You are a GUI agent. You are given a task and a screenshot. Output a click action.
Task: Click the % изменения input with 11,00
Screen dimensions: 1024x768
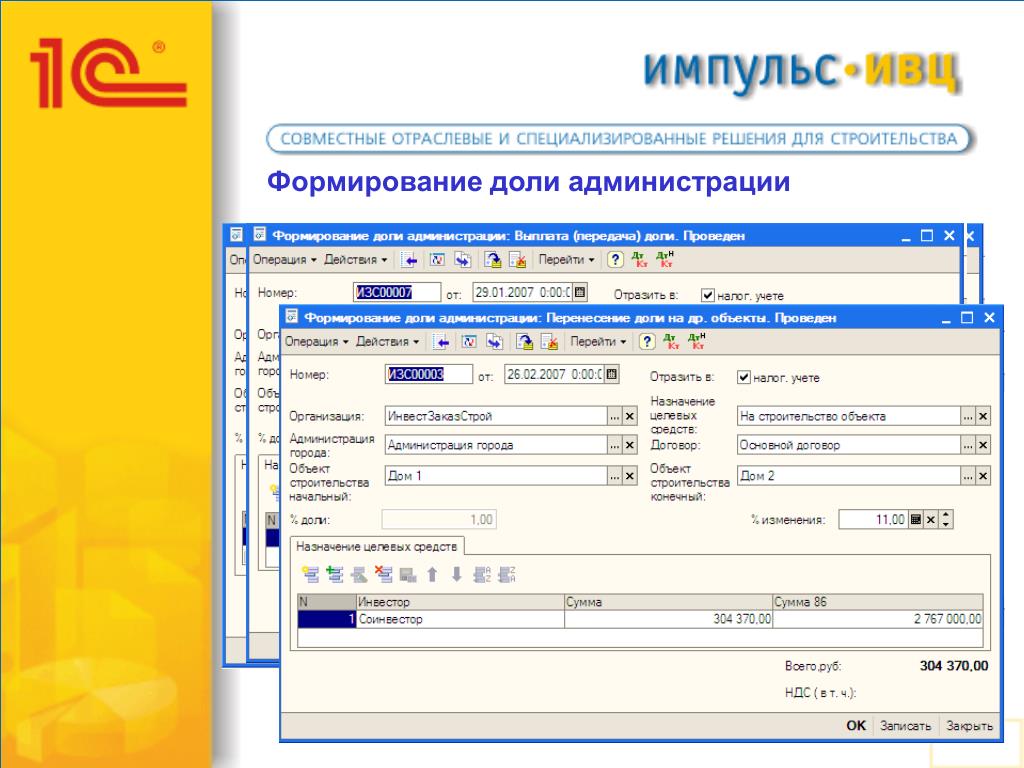873,520
